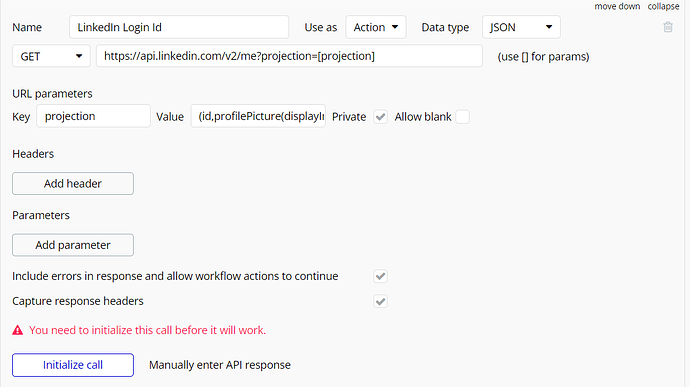Click the Name field LinkedIn Login Id
This screenshot has height=387, width=690.
pyautogui.click(x=179, y=27)
